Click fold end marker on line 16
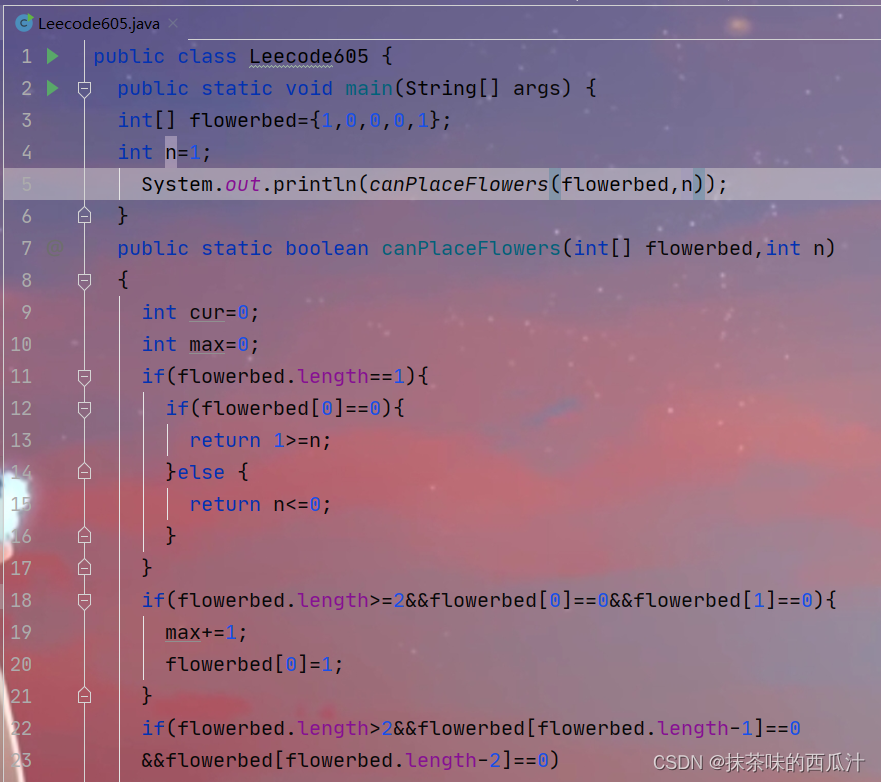 (84, 535)
